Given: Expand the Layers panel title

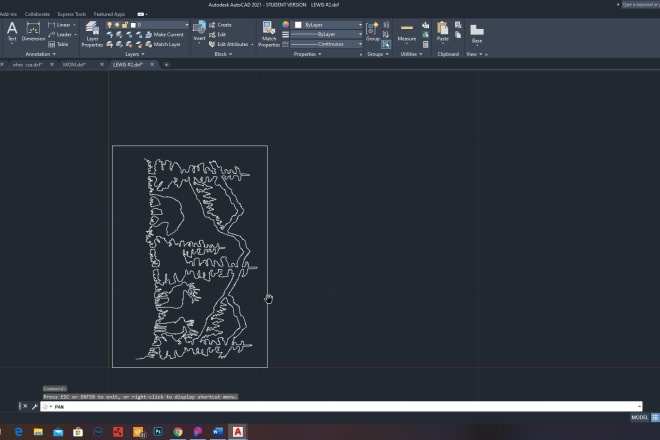Looking at the screenshot, I should 135,54.
